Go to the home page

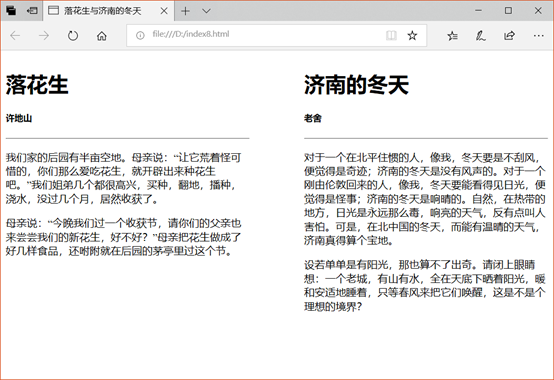pyautogui.click(x=102, y=35)
